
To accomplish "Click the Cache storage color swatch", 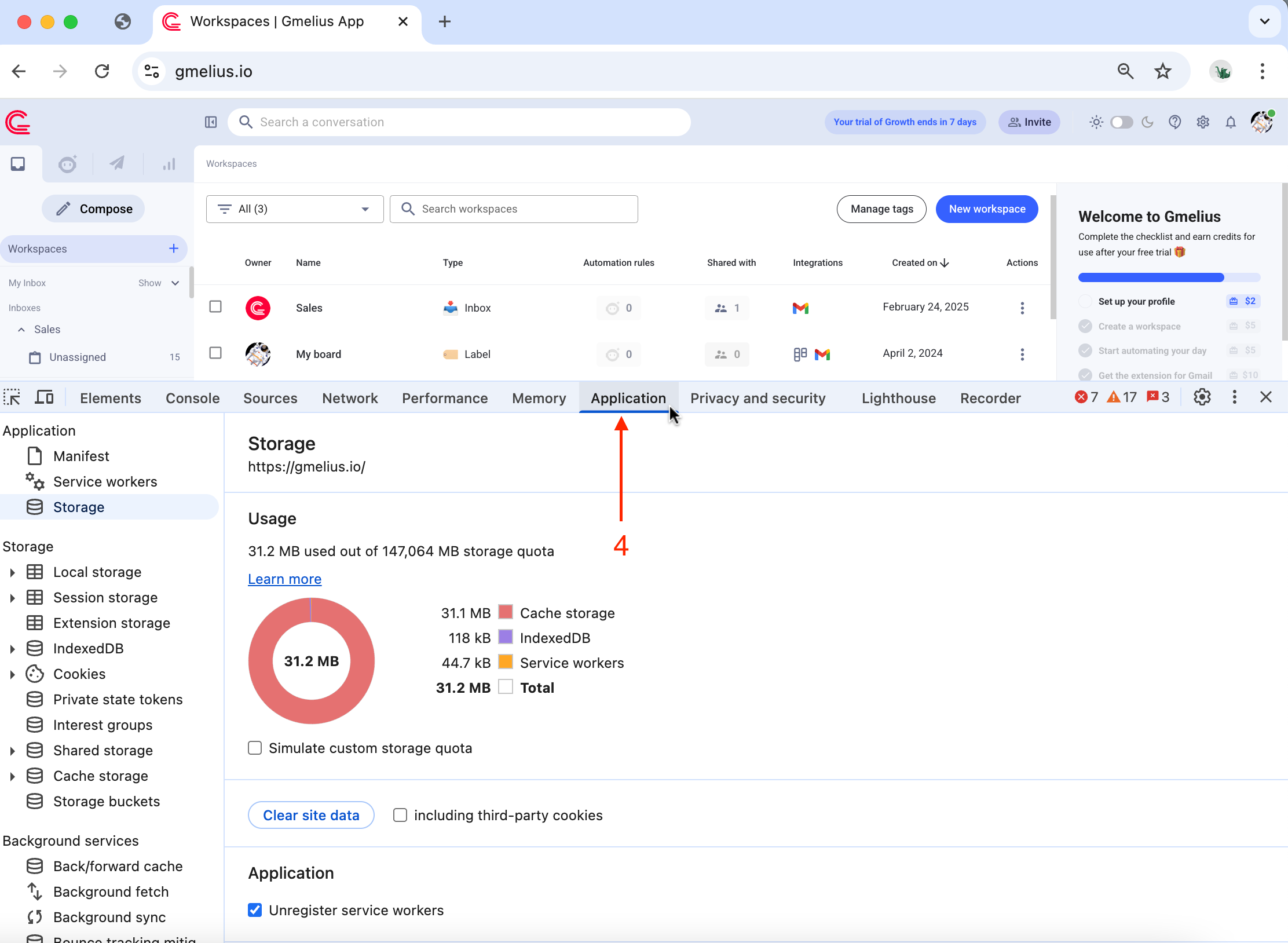I will click(x=506, y=612).
